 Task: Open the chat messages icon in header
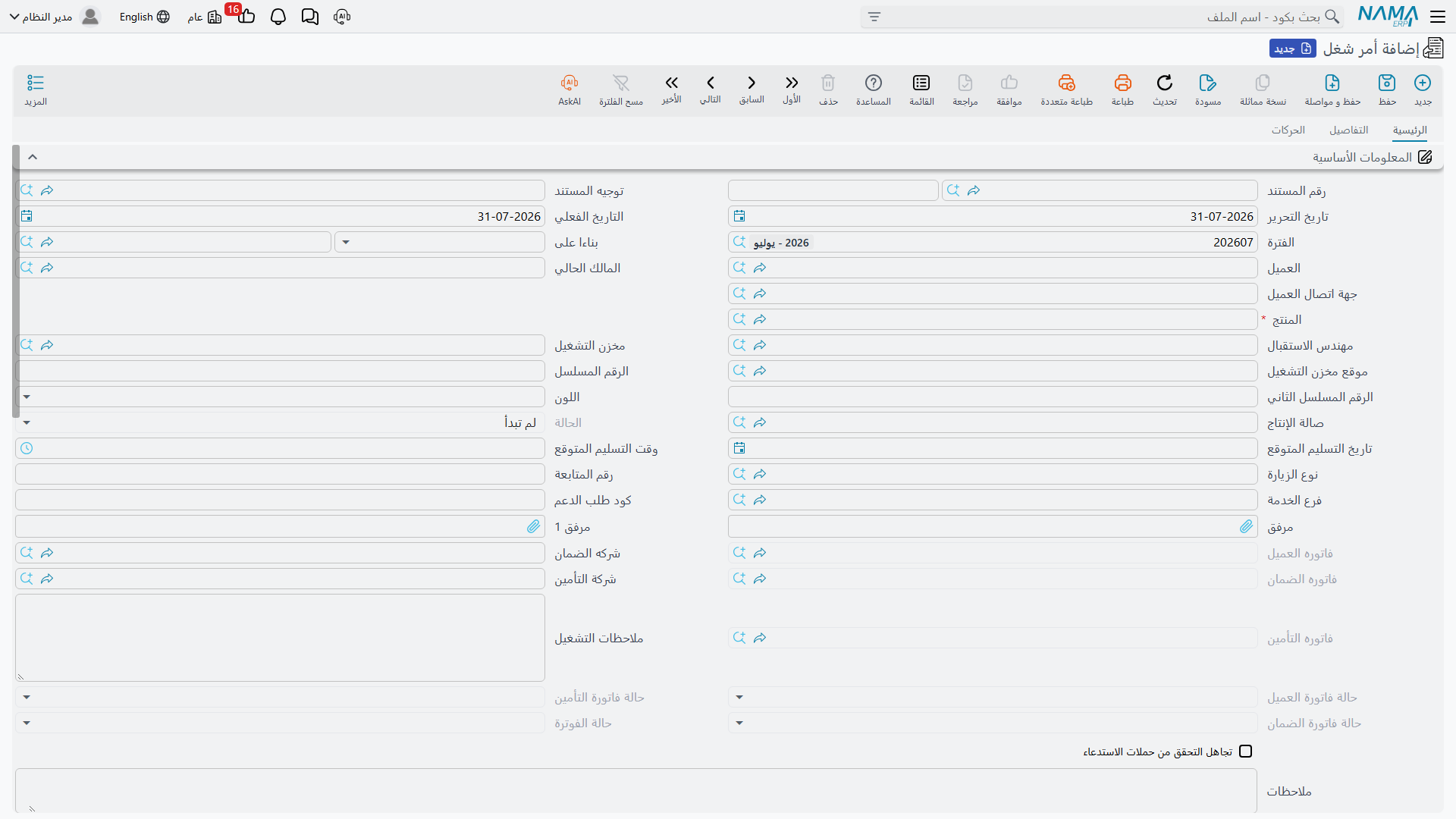310,17
